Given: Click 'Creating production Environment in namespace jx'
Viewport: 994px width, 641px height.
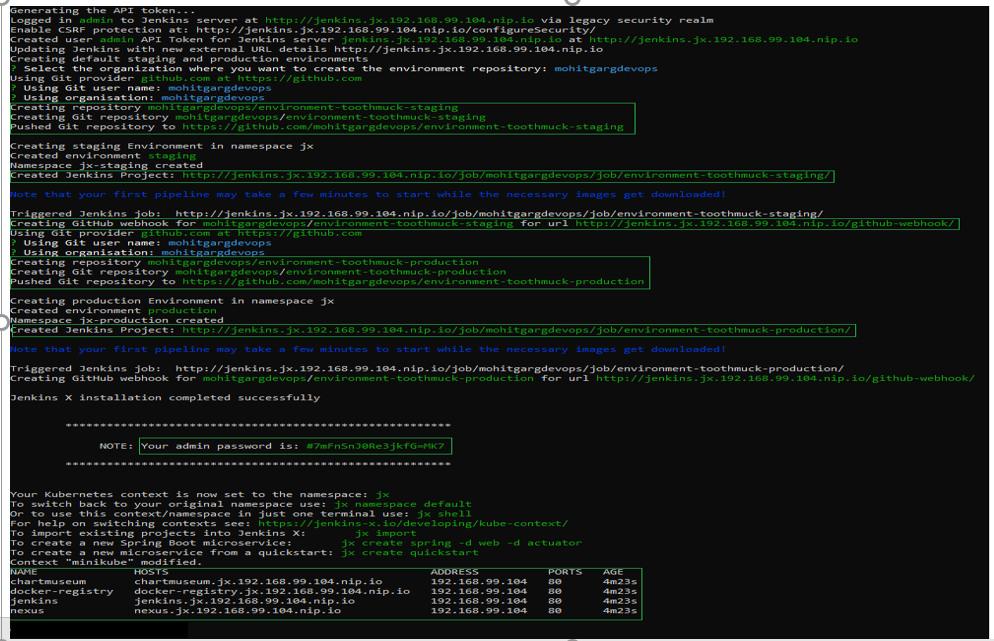Looking at the screenshot, I should pos(172,301).
